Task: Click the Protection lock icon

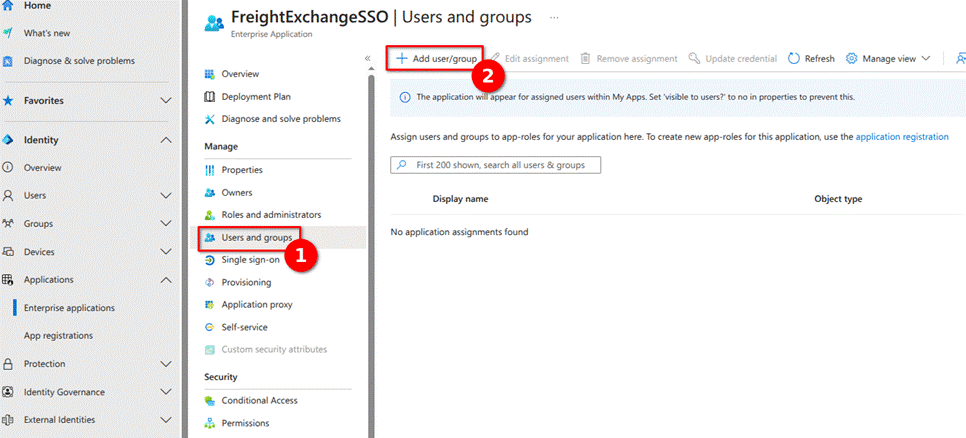Action: pyautogui.click(x=8, y=364)
